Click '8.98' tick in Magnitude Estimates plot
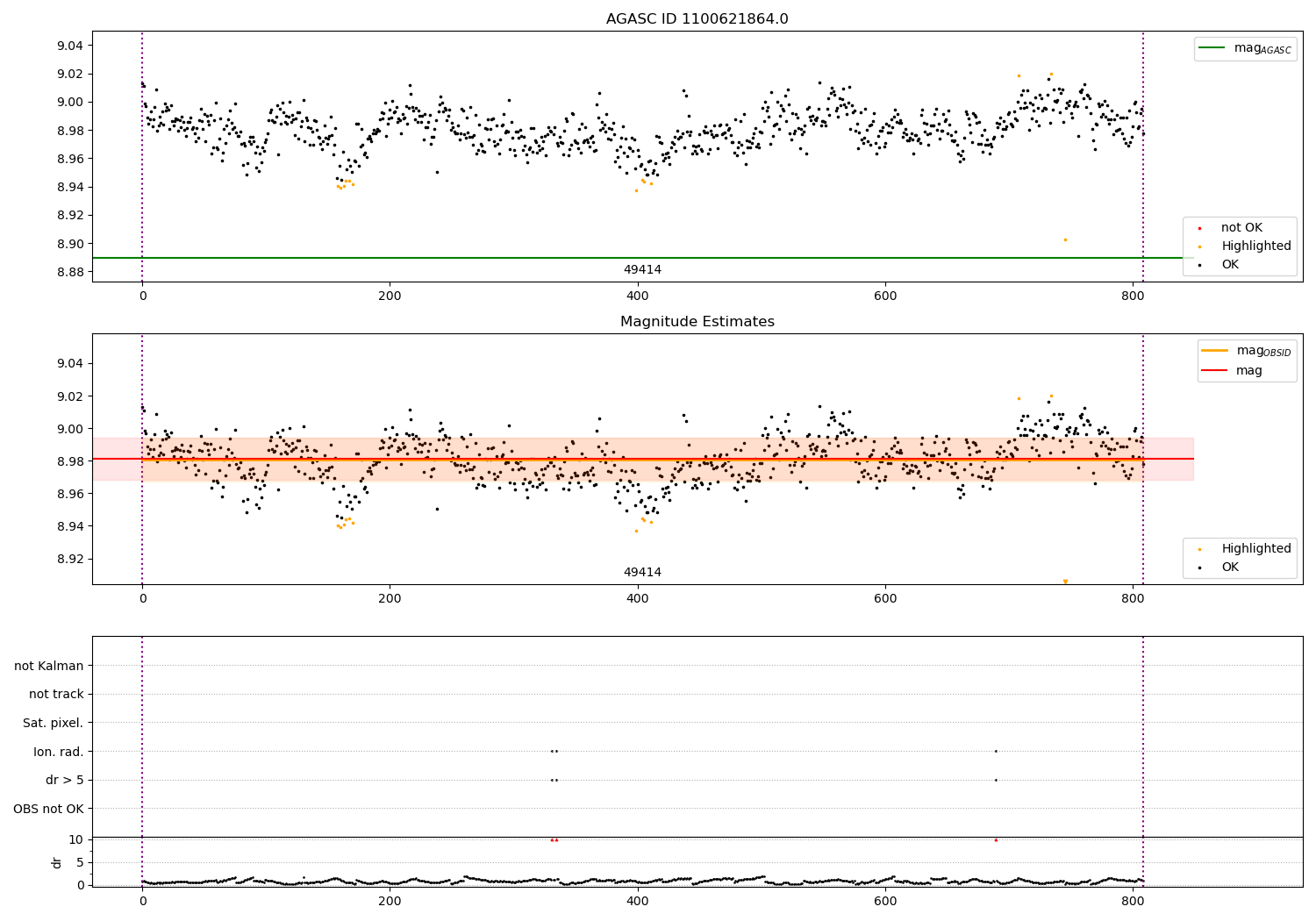The image size is (1316, 921). [x=70, y=461]
